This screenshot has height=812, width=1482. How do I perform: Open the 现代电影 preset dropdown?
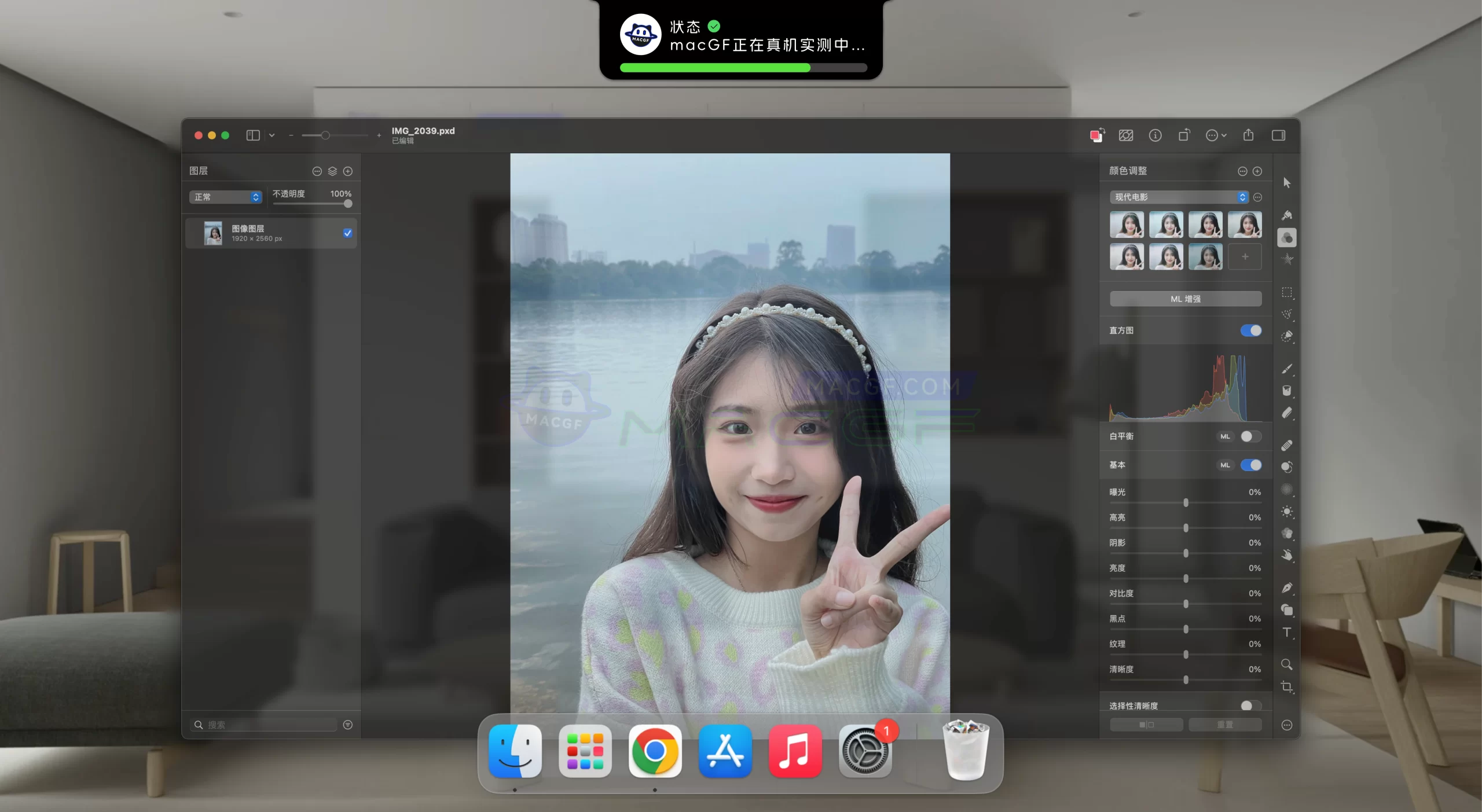[x=1178, y=197]
